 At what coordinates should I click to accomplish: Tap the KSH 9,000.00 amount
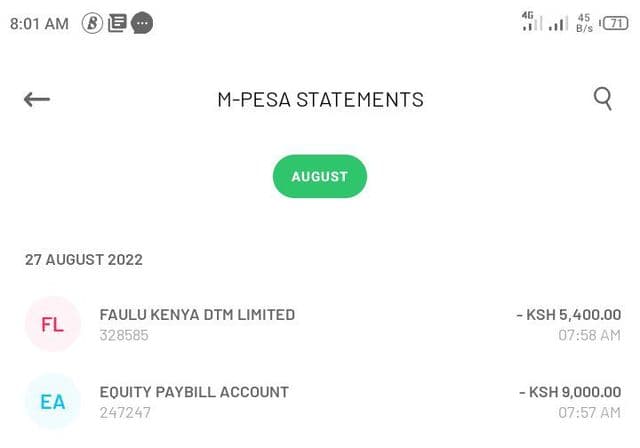pos(570,392)
